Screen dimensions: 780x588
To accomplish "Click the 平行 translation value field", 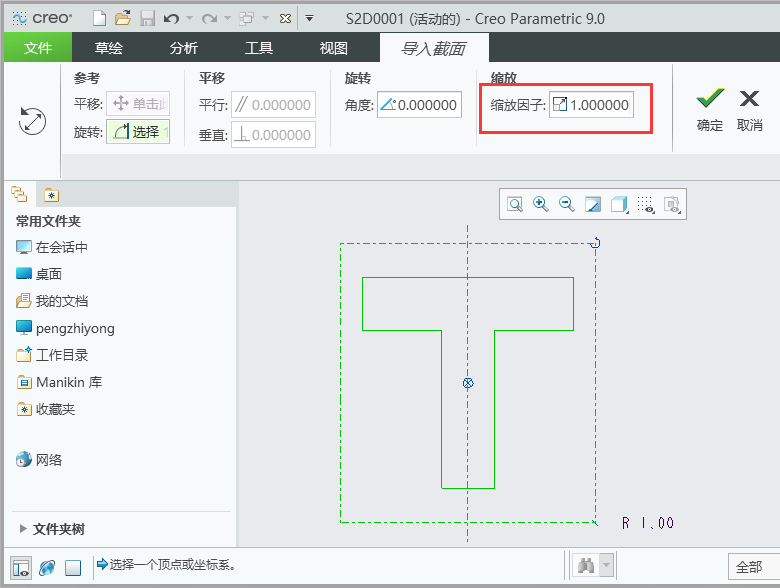I will pyautogui.click(x=273, y=105).
